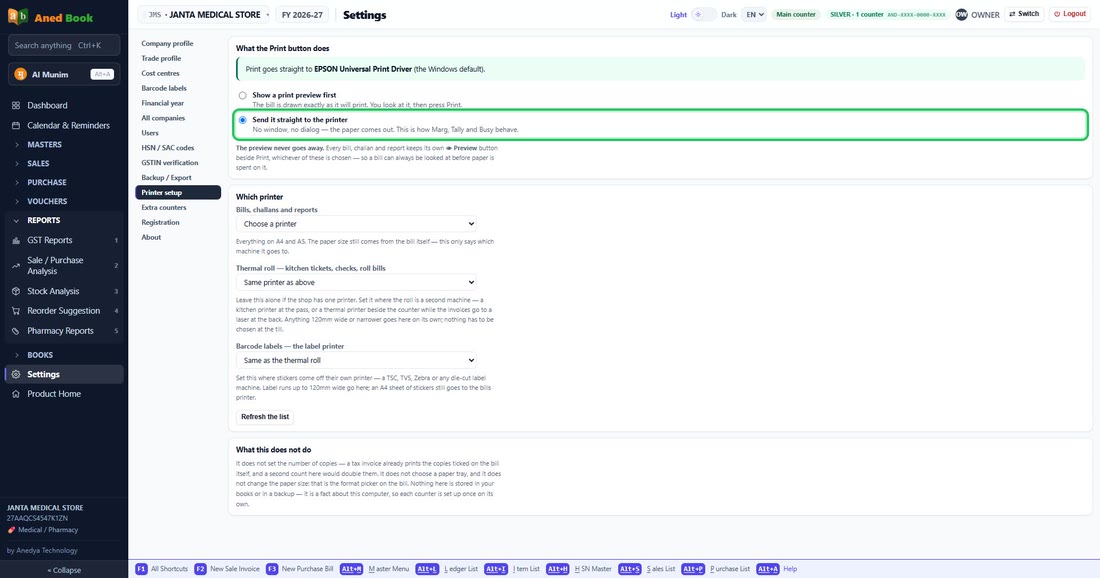
Task: Open the EN language dropdown
Action: pos(754,14)
